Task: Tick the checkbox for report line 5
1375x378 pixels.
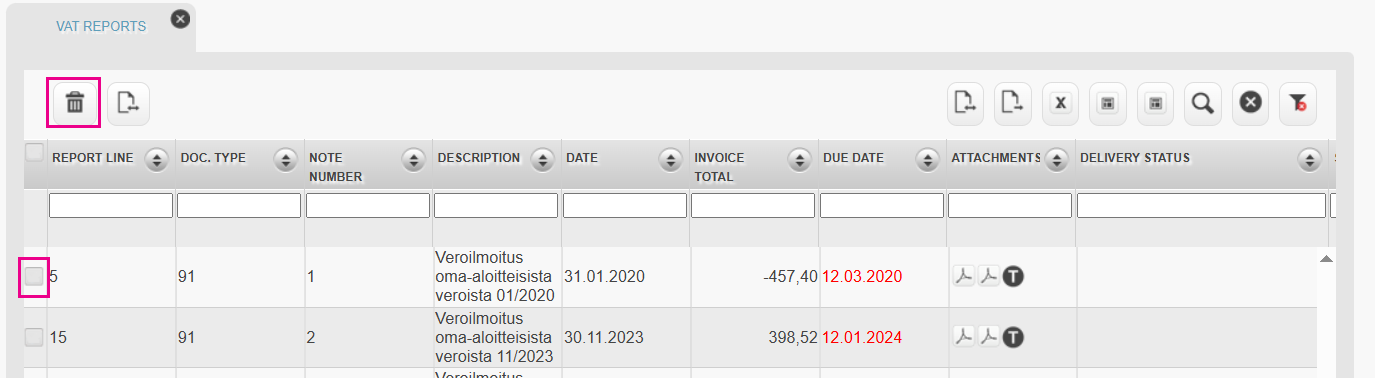Action: 34,277
